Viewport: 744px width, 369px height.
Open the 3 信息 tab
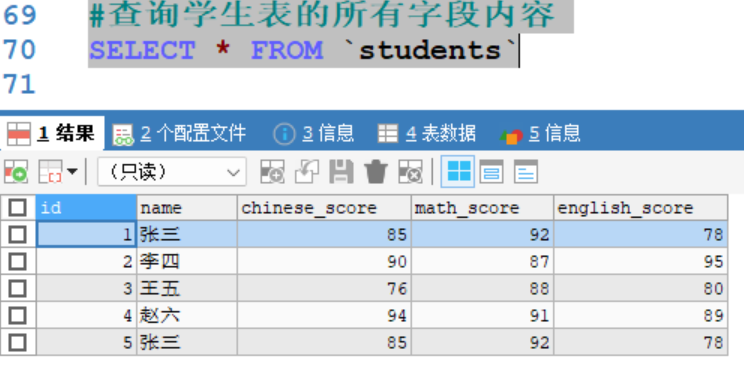314,133
